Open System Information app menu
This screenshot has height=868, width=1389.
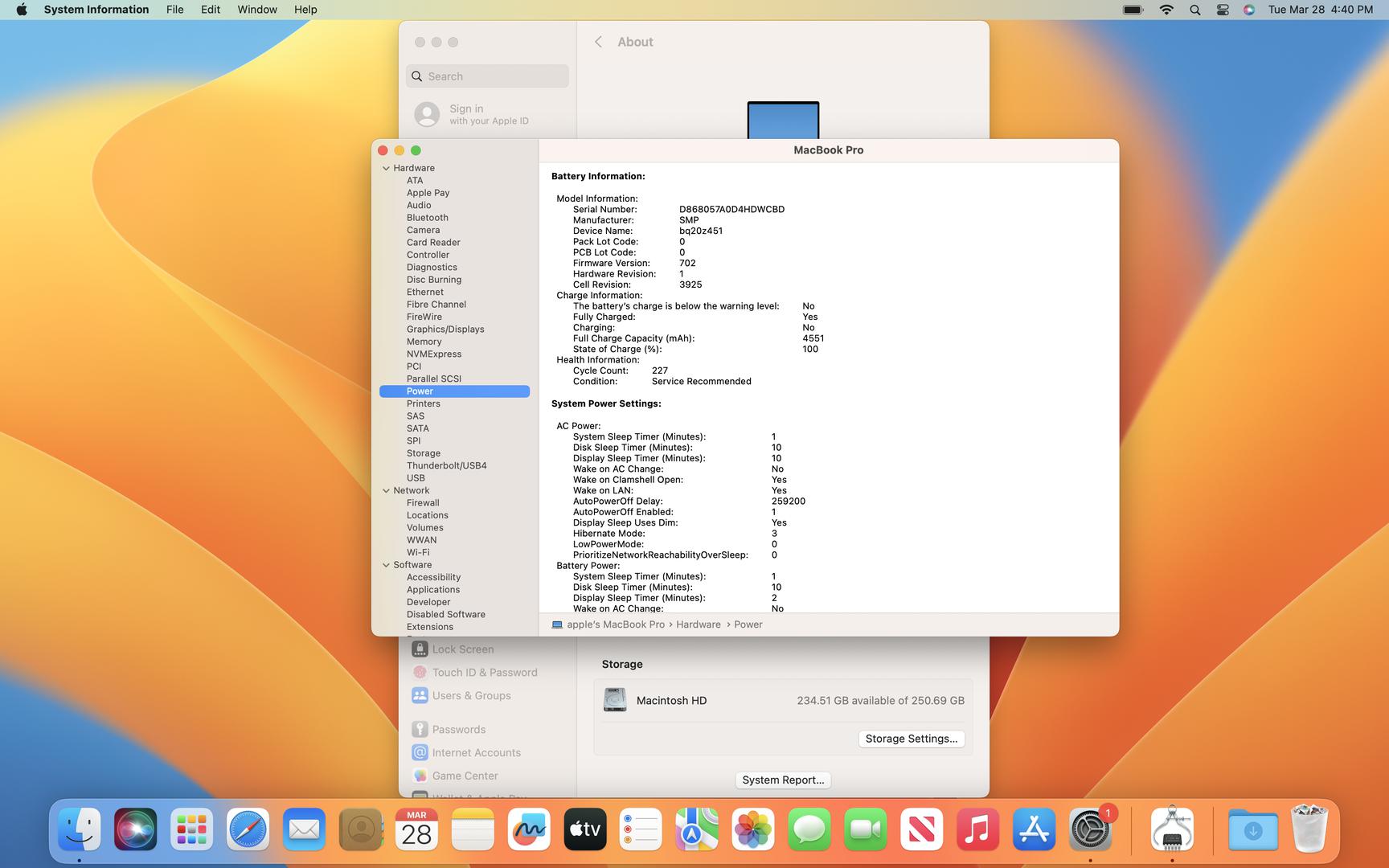96,10
